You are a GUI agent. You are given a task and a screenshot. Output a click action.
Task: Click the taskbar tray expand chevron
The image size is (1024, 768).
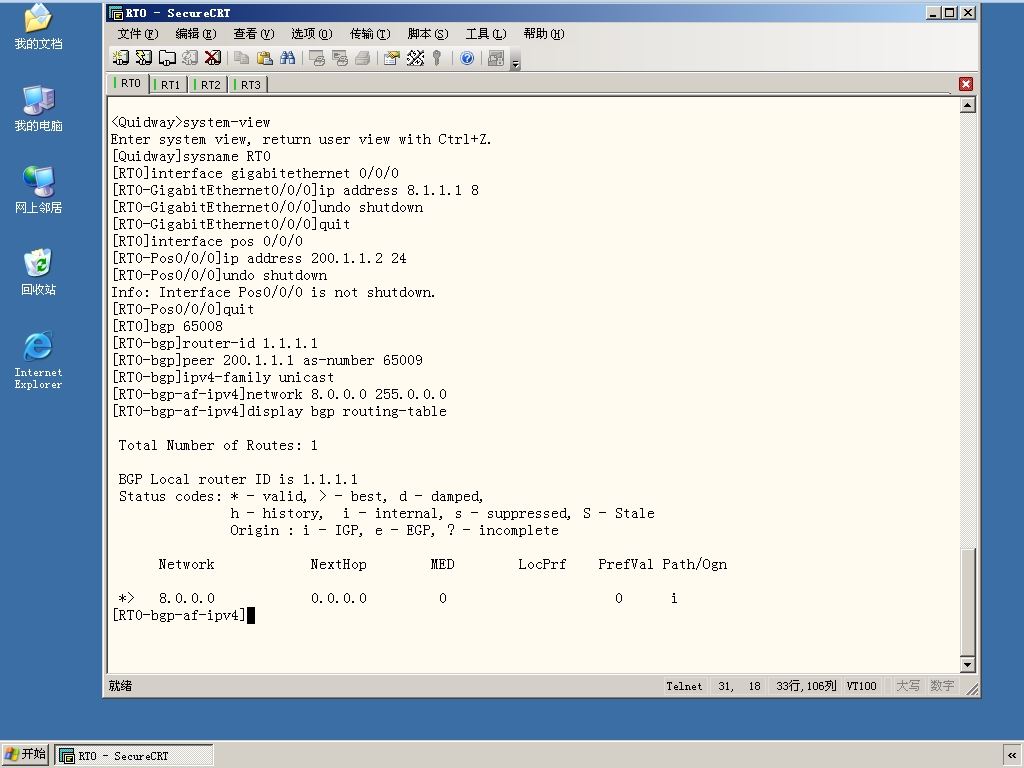tap(1012, 756)
